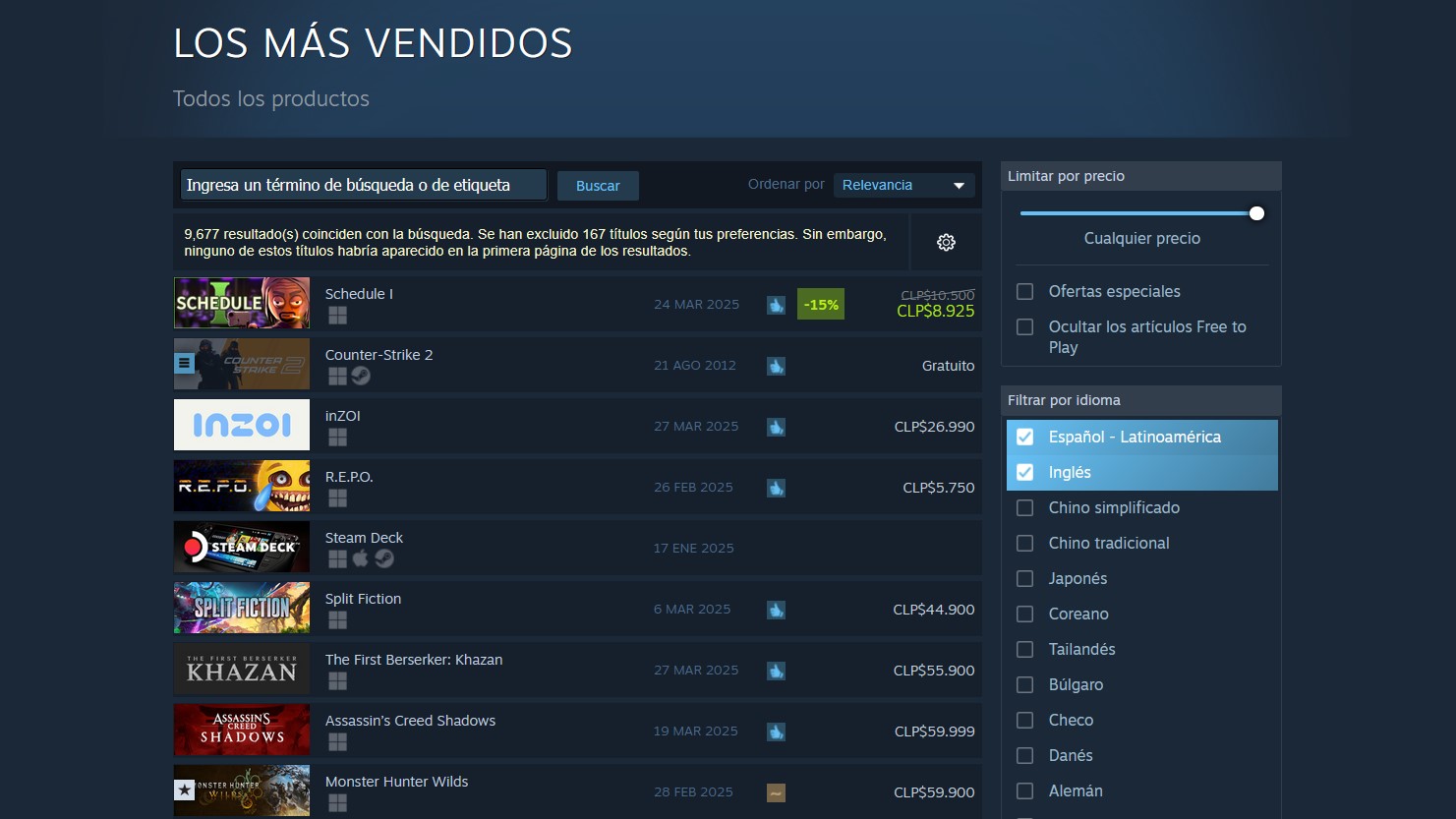This screenshot has width=1456, height=819.
Task: Check Japonés language filter
Action: pos(1024,578)
